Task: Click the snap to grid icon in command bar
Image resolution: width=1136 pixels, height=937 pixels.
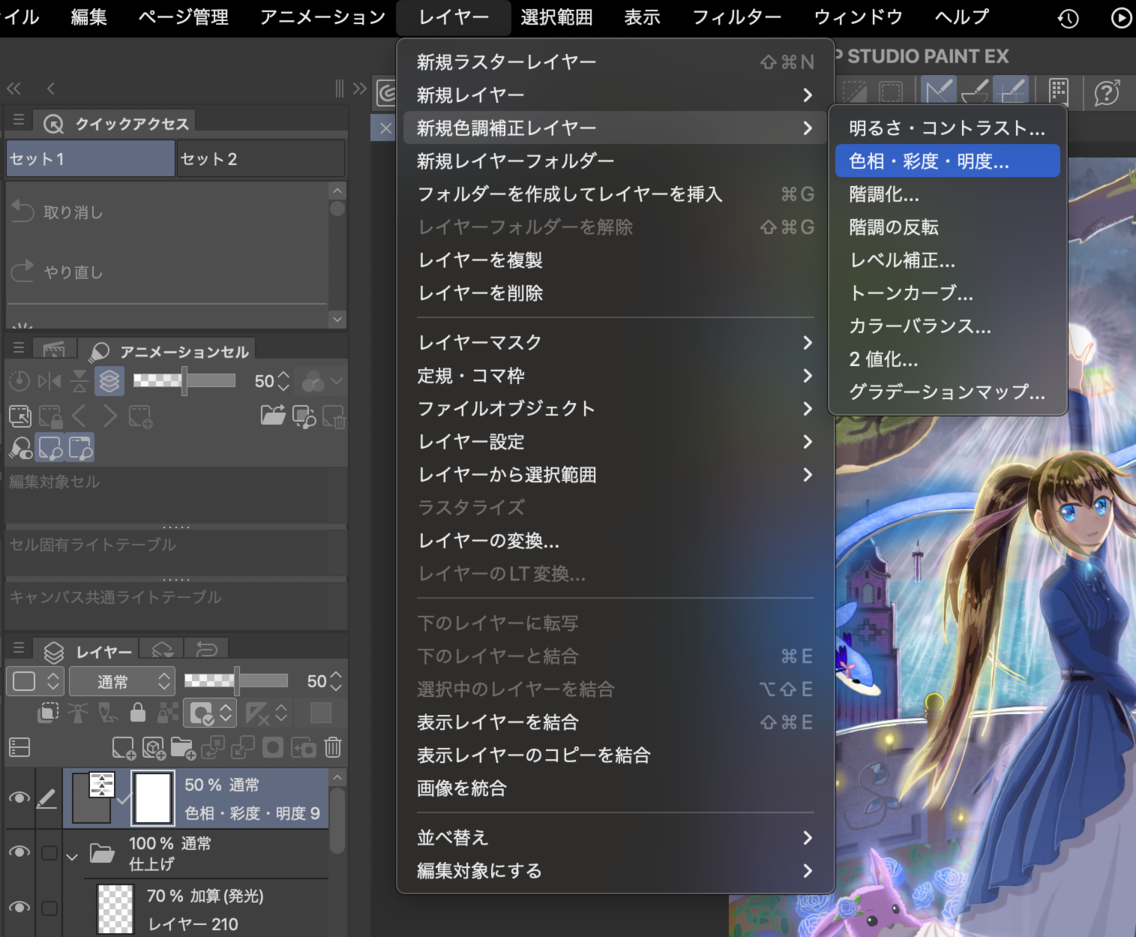Action: pyautogui.click(x=1011, y=91)
